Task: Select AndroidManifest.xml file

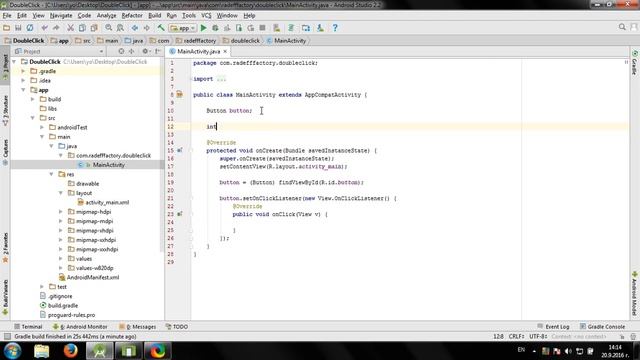Action: tap(93, 278)
